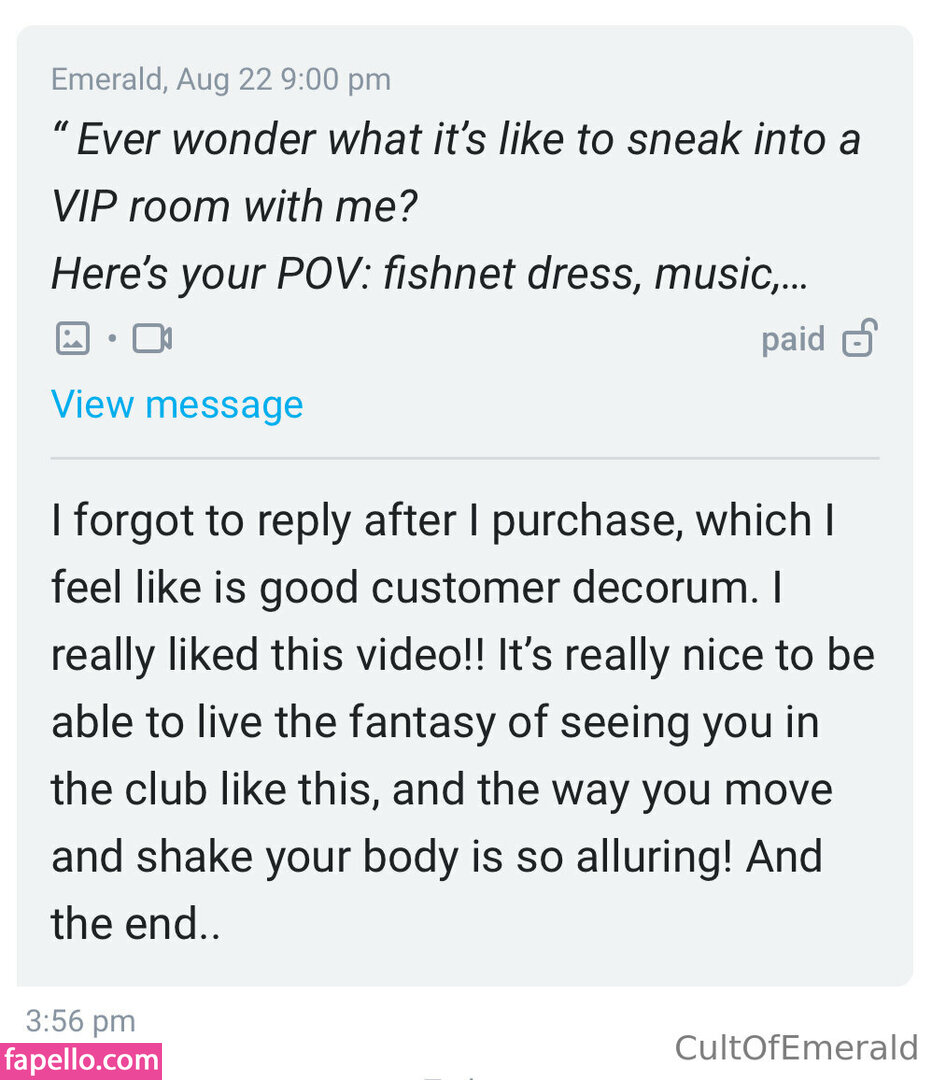The width and height of the screenshot is (932, 1080).
Task: Click the reply line "I forgot to reply after"
Action: pos(442,521)
